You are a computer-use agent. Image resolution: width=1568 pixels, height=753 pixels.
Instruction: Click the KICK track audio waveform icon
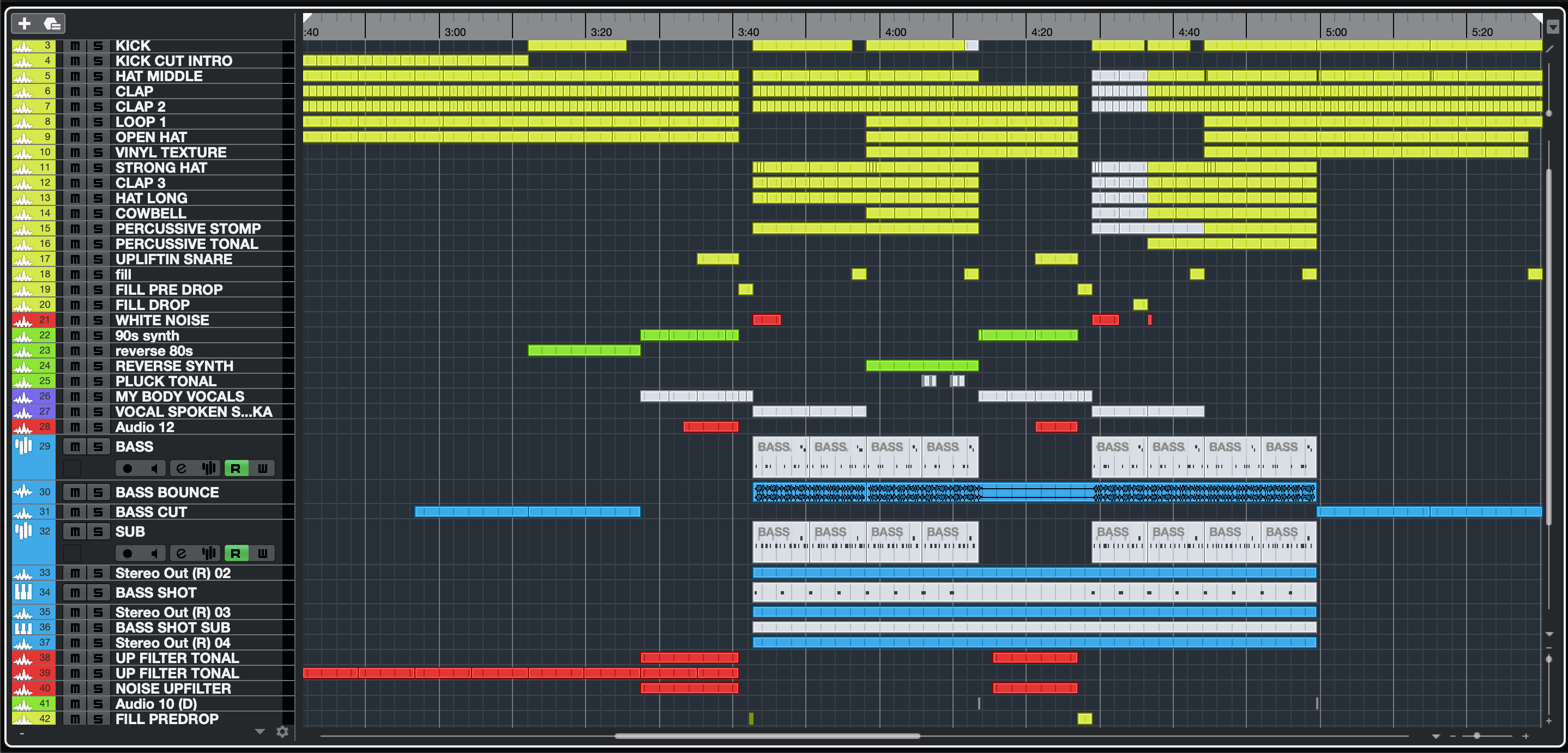[x=22, y=46]
